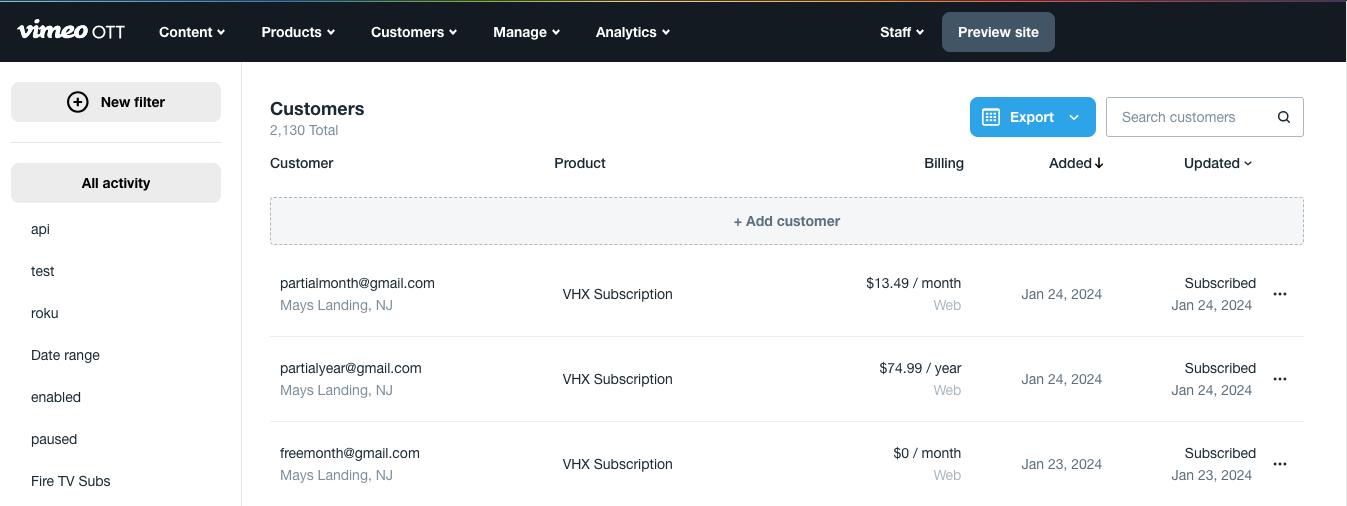Click the spreadsheet icon on Export
This screenshot has height=506, width=1347.
click(x=991, y=117)
